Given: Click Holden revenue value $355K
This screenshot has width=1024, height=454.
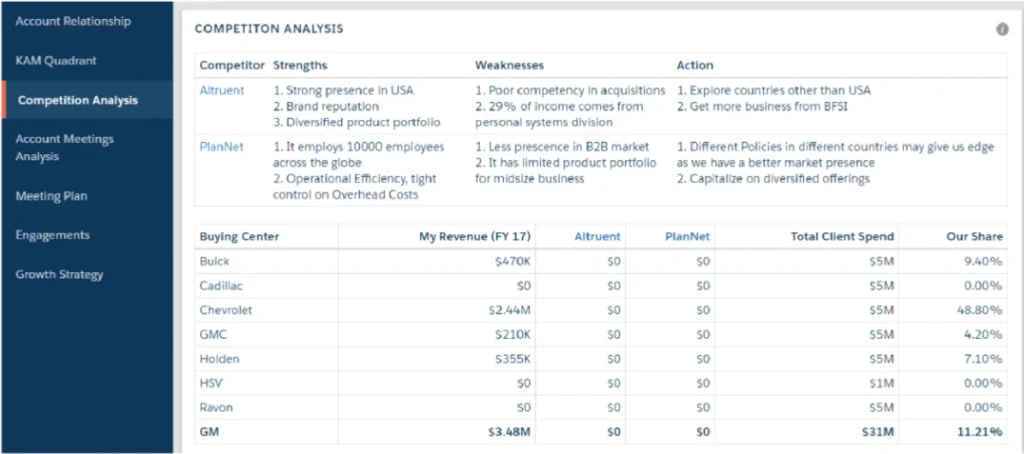Looking at the screenshot, I should 513,359.
